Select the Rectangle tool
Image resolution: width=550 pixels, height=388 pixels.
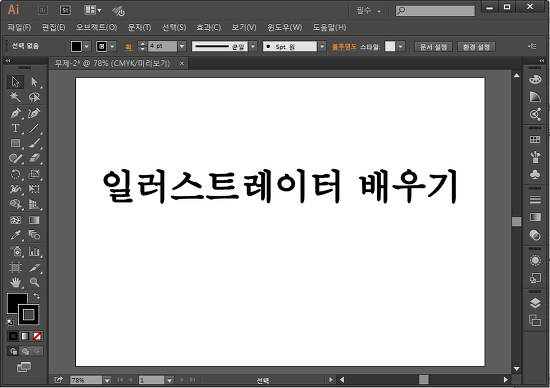pyautogui.click(x=15, y=143)
